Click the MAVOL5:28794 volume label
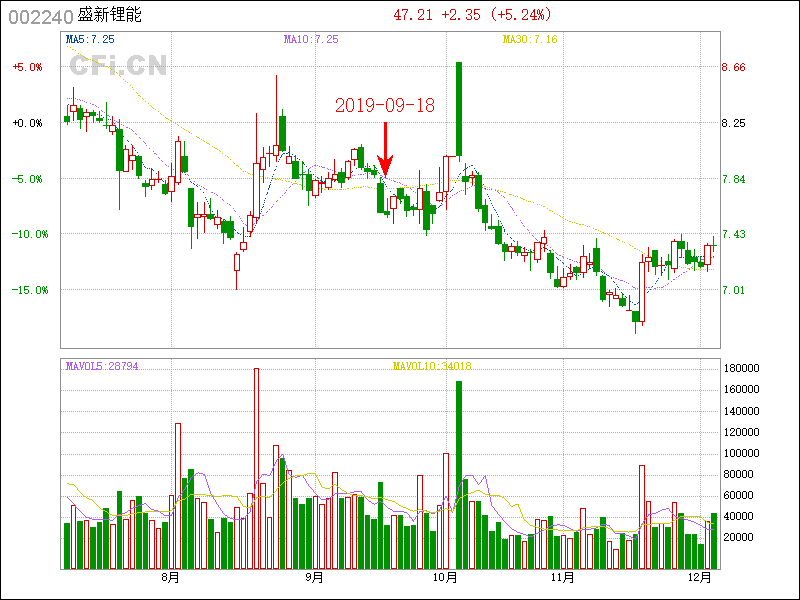 click(102, 366)
